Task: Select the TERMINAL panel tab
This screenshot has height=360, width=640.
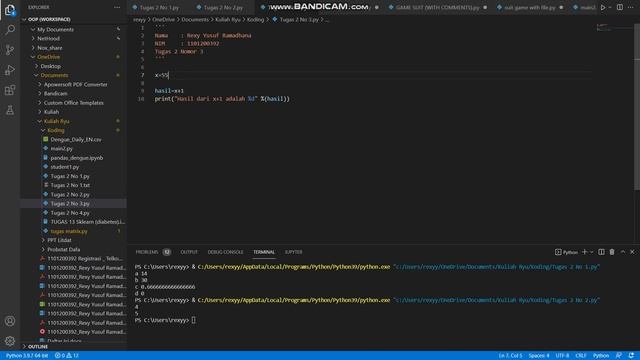Action: coord(264,252)
